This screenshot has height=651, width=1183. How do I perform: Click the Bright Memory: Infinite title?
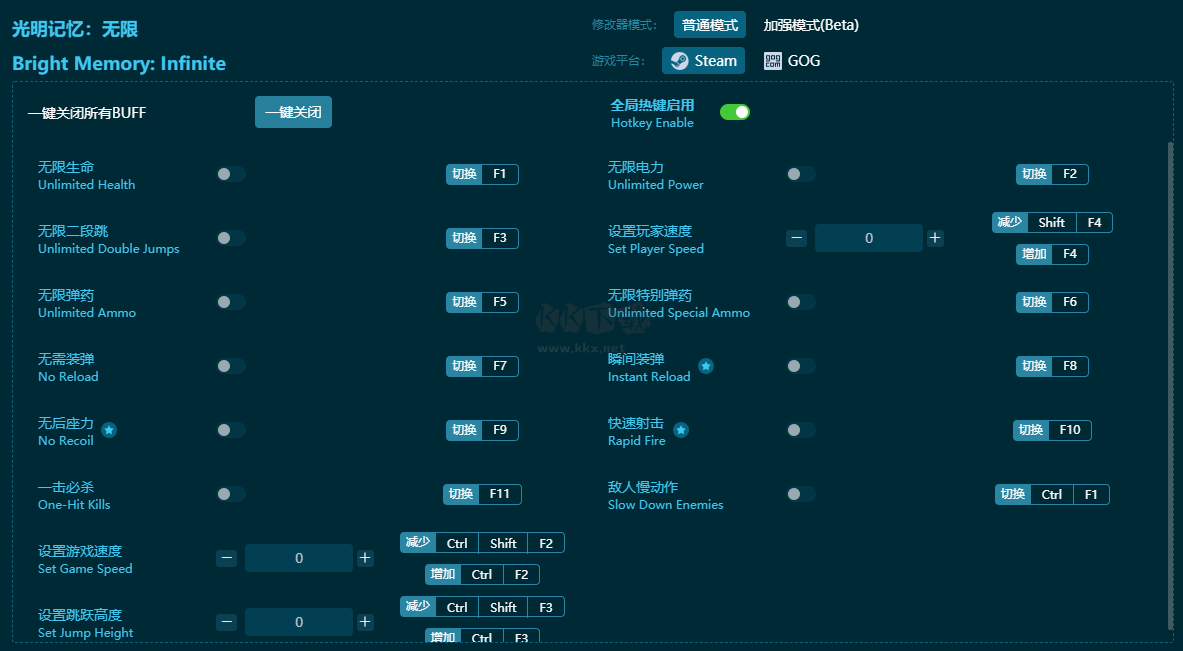(119, 63)
